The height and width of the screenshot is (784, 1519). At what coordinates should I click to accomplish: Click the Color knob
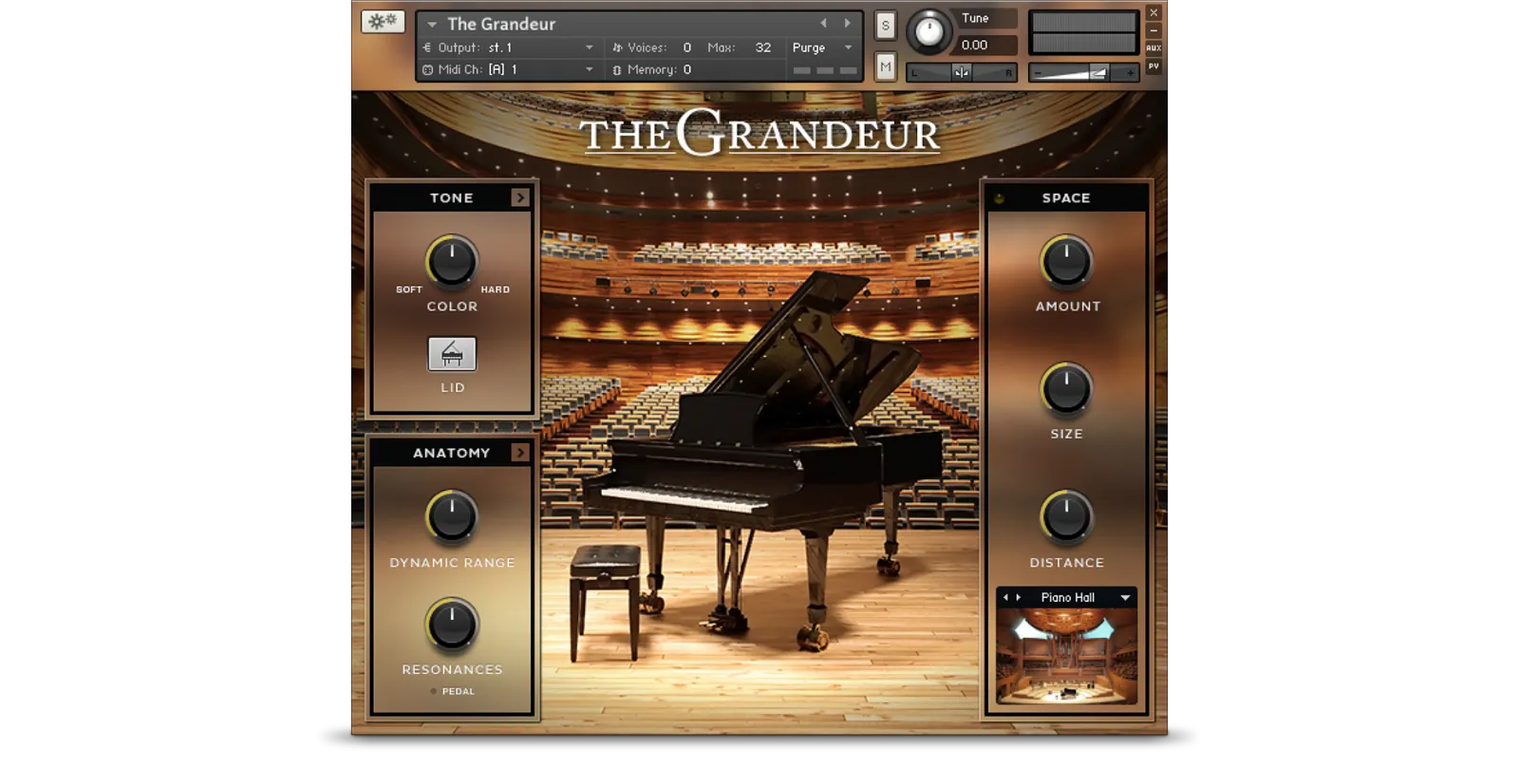pos(452,261)
